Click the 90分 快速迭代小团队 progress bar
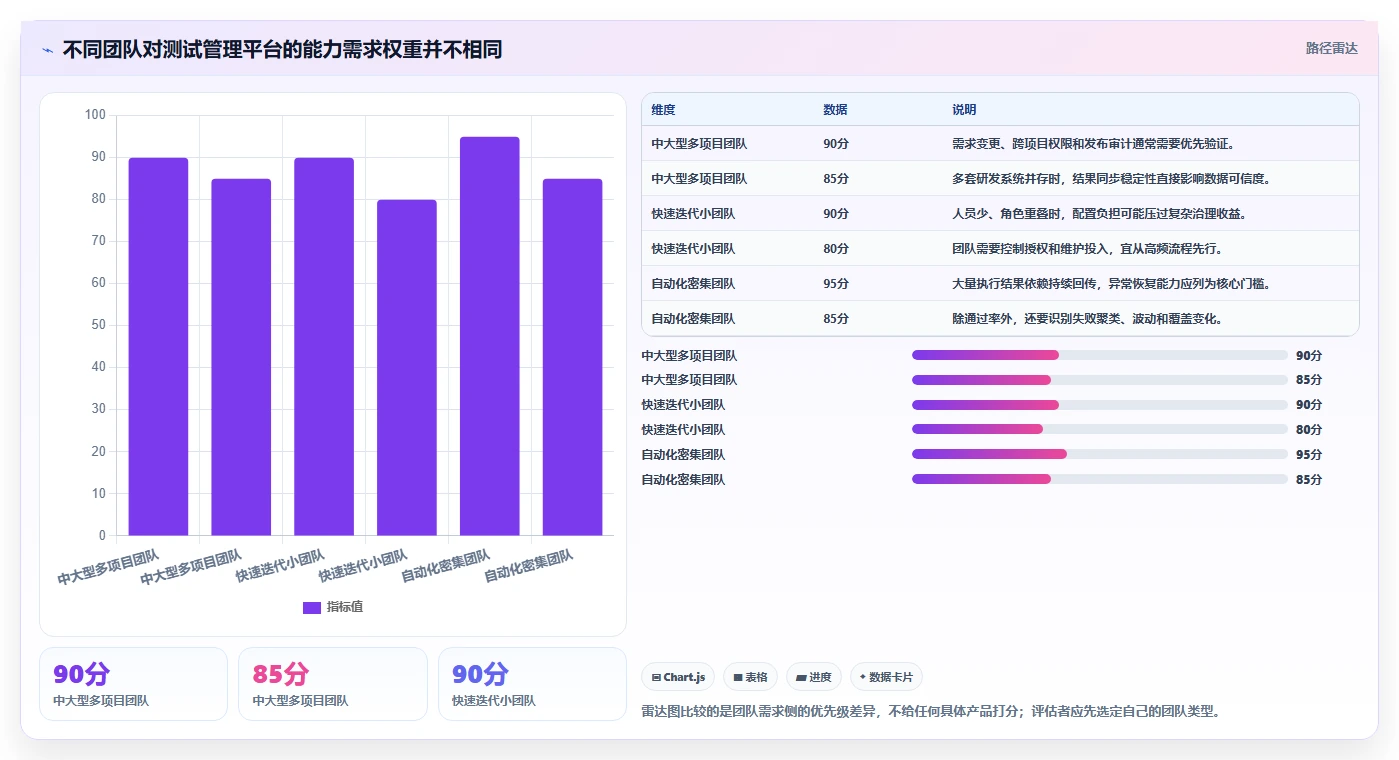This screenshot has width=1399, height=760. point(1100,405)
